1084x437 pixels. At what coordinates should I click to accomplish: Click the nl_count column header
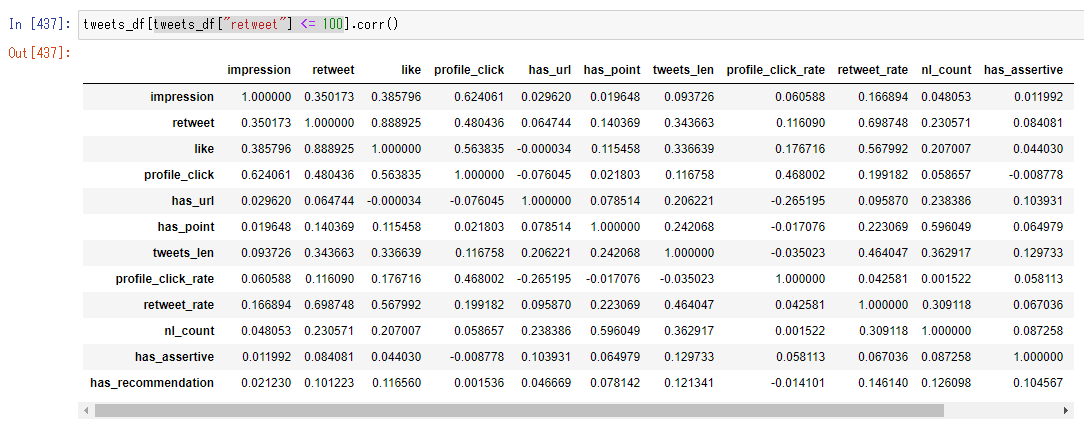point(945,70)
